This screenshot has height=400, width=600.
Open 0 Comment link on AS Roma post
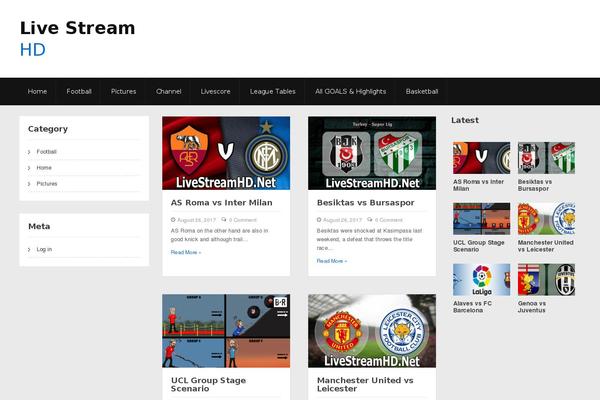pos(243,220)
